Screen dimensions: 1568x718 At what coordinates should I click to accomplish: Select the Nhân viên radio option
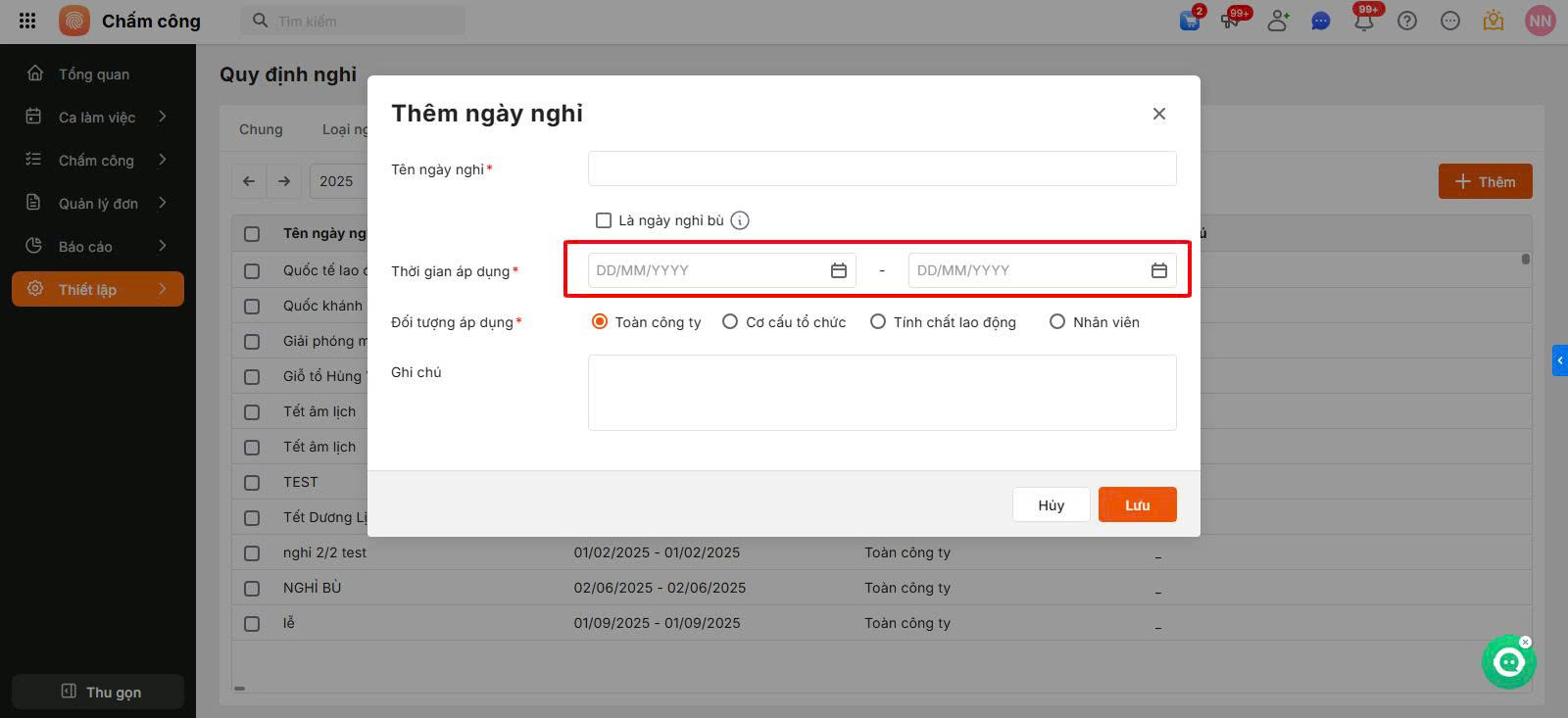coord(1057,321)
